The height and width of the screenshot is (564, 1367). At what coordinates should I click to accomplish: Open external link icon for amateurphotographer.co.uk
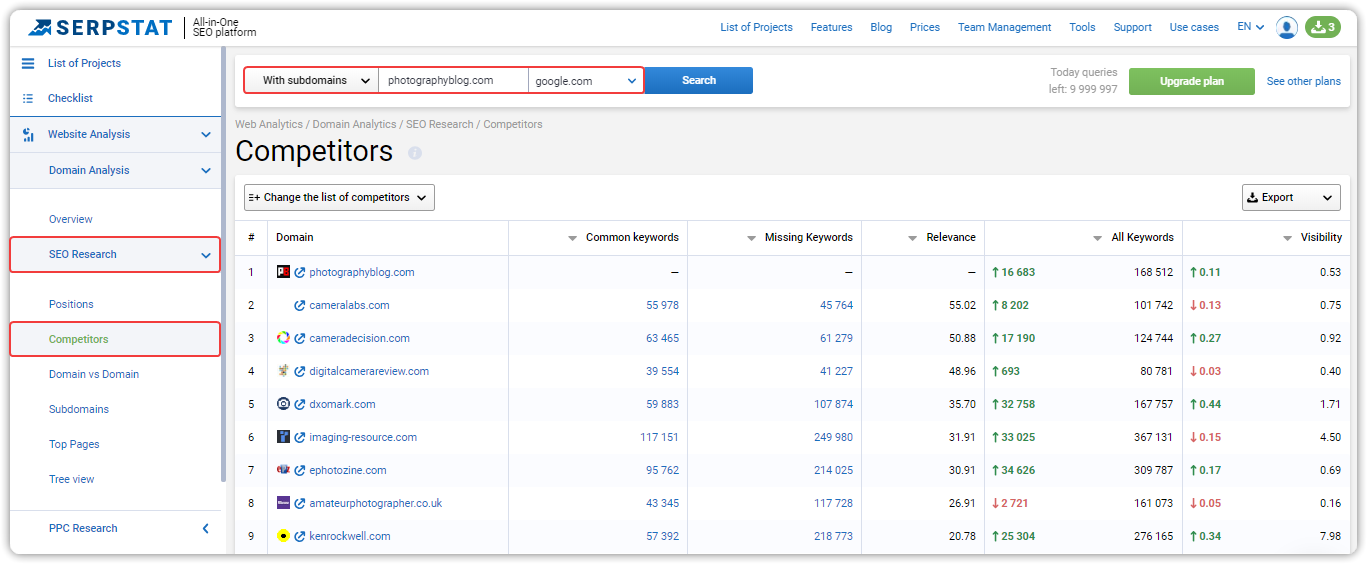pos(300,503)
